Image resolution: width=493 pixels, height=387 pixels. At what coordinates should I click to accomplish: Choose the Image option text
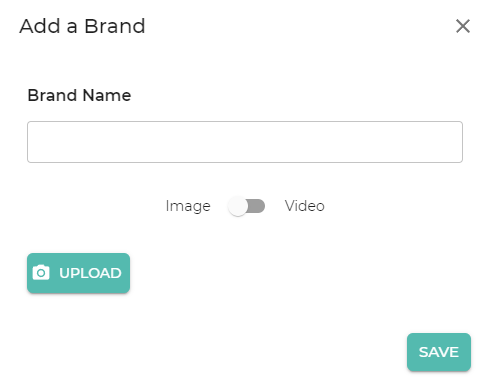tap(188, 206)
